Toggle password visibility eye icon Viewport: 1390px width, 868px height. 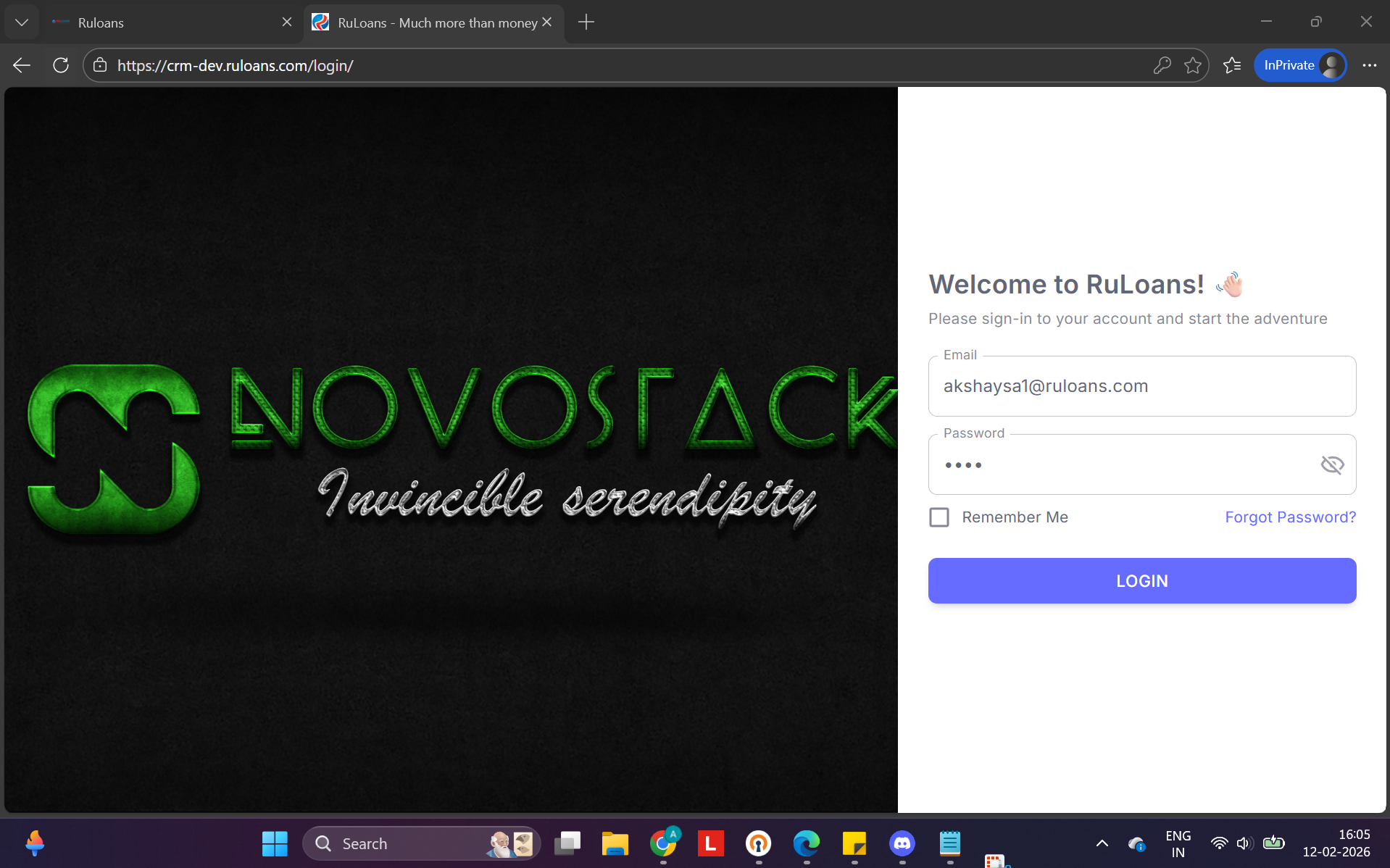1332,464
